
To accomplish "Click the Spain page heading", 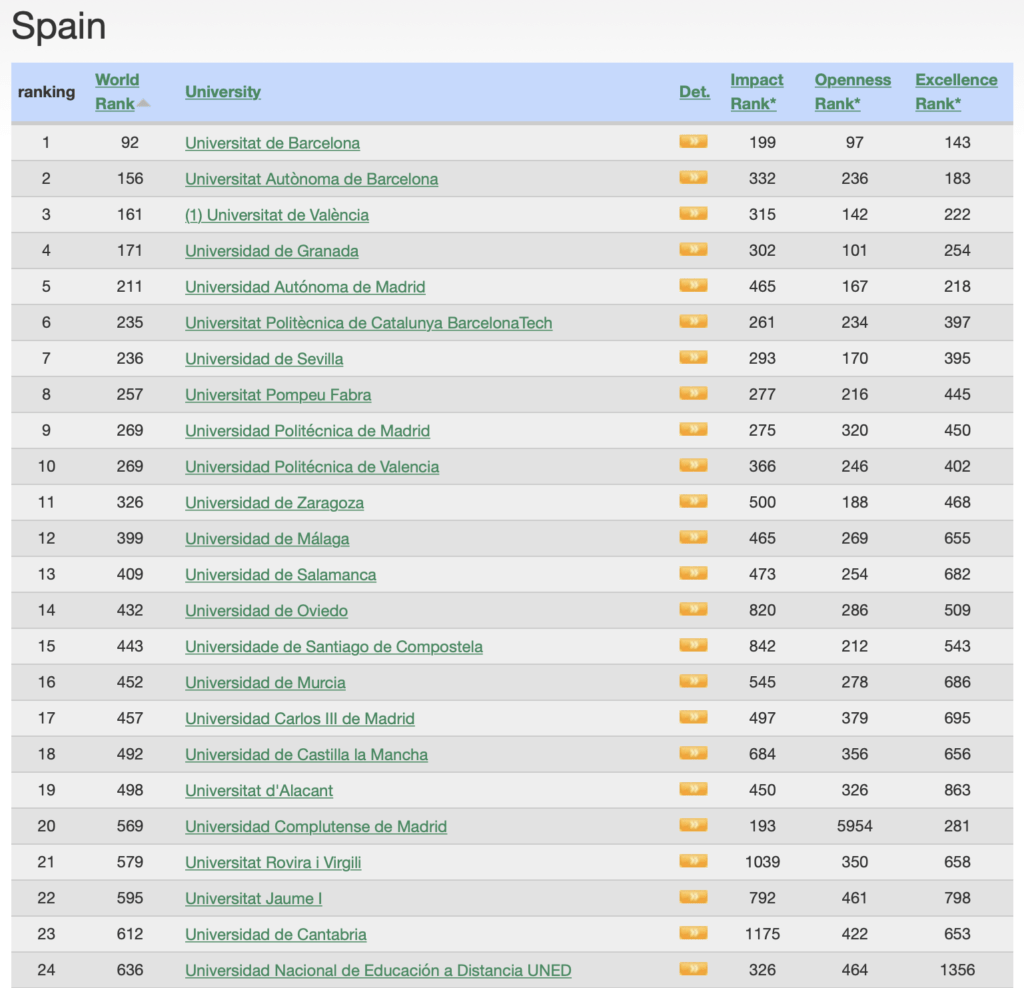I will (x=59, y=26).
